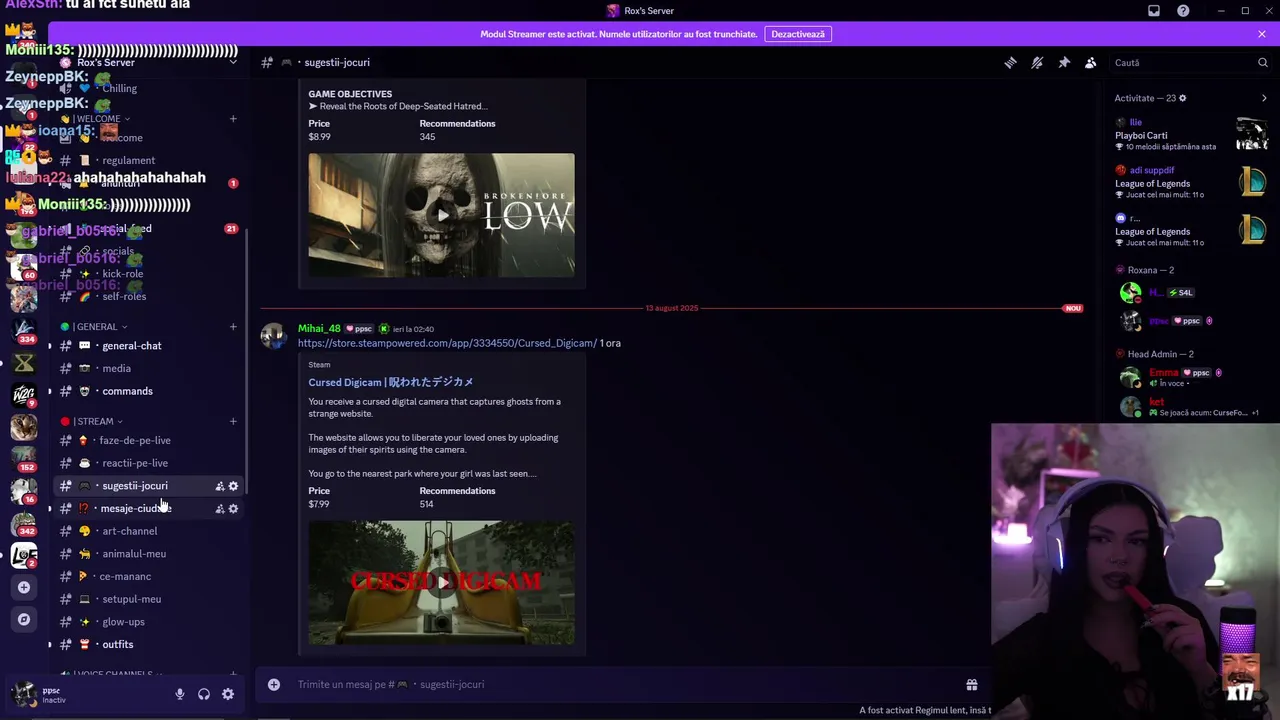Collapse the WELCOME category
The height and width of the screenshot is (720, 1280).
tap(96, 119)
